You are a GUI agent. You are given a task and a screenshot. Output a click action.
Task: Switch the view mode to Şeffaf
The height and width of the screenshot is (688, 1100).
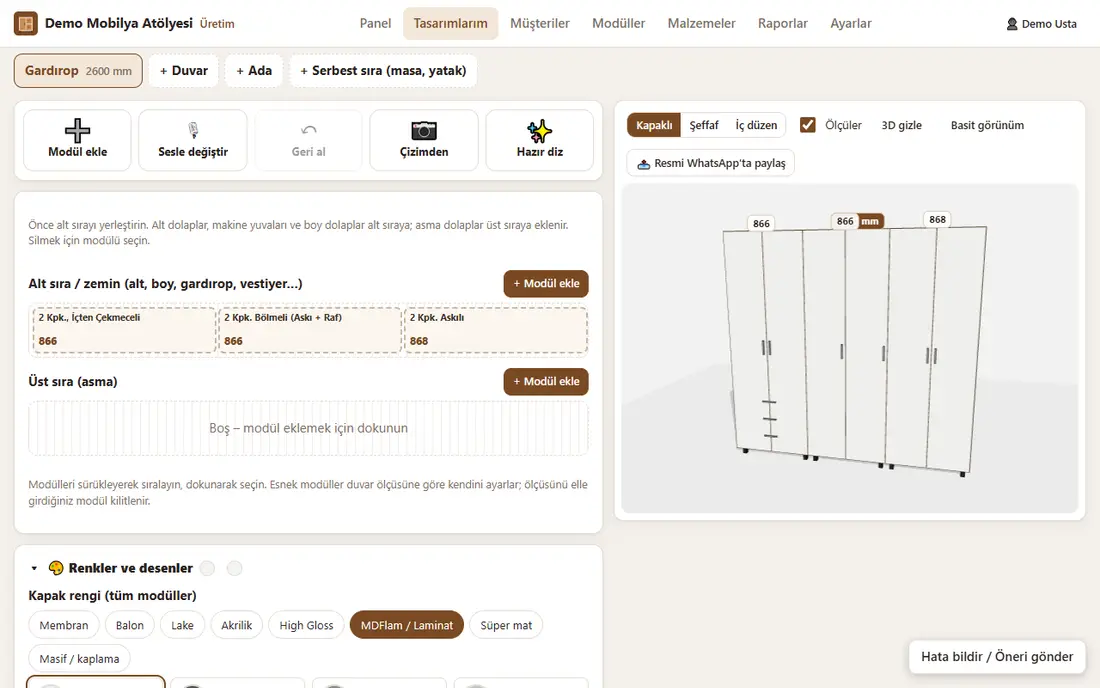(x=704, y=125)
